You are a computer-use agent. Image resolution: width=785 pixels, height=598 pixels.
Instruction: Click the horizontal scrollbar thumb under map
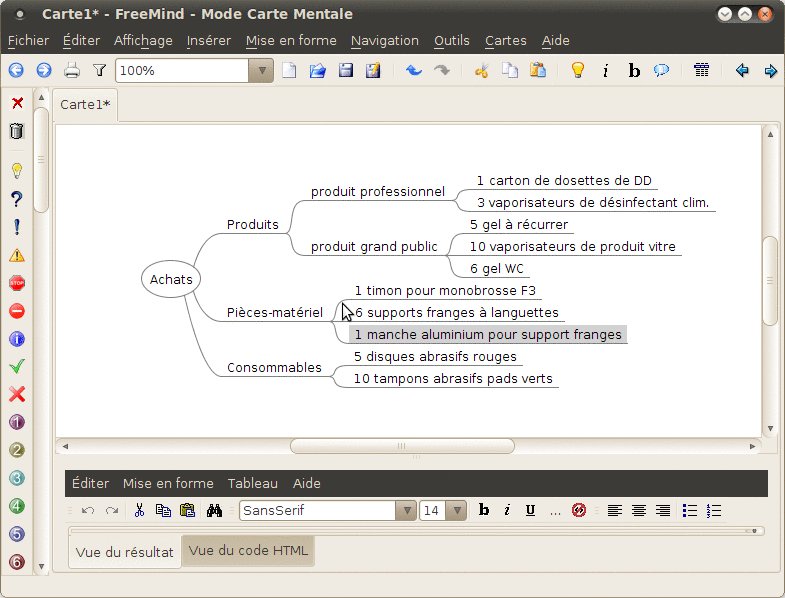point(402,446)
